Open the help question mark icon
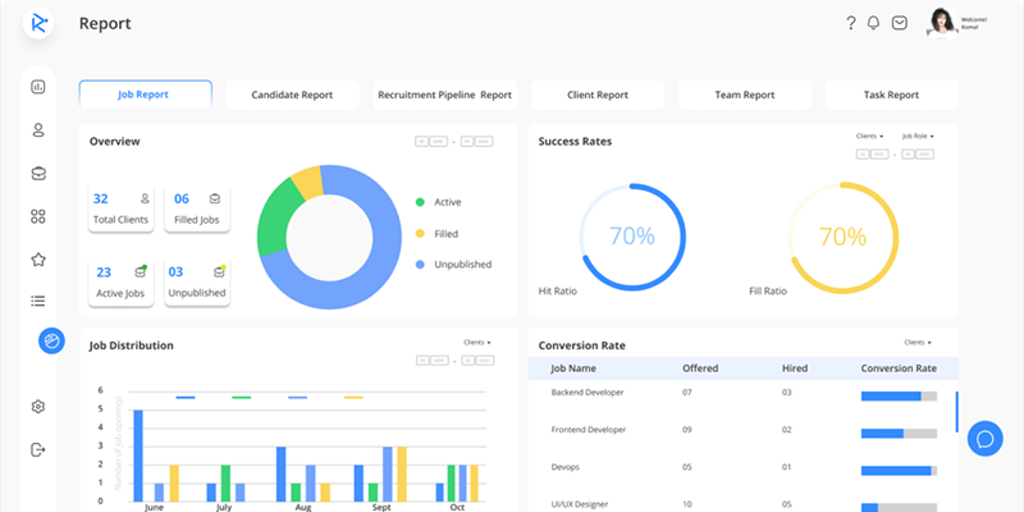 click(x=851, y=23)
